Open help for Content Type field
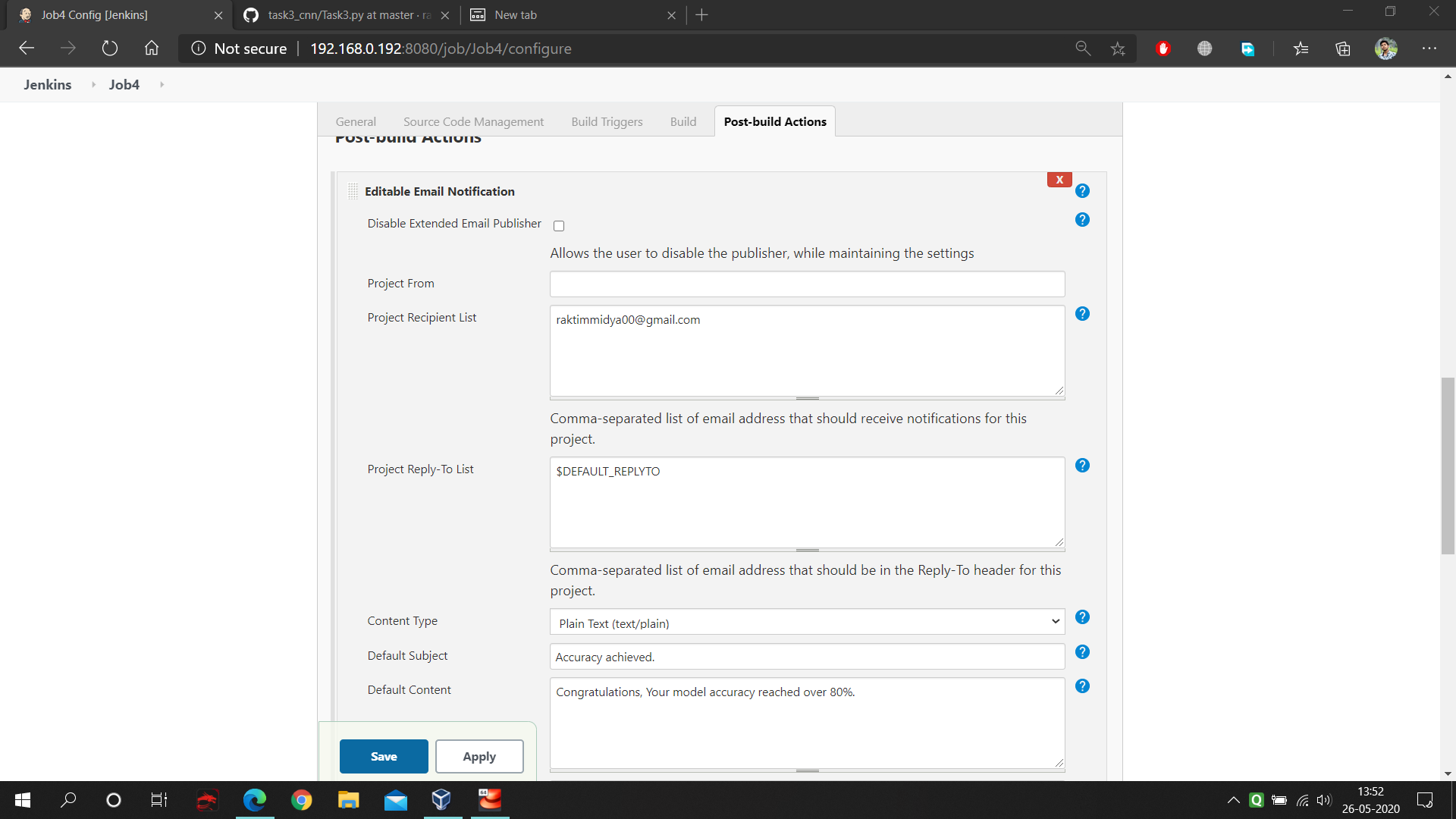The height and width of the screenshot is (819, 1456). point(1082,617)
